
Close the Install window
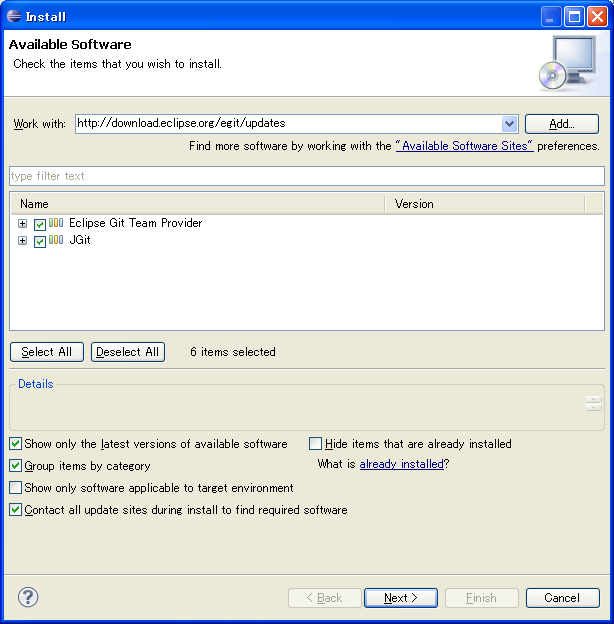(598, 17)
